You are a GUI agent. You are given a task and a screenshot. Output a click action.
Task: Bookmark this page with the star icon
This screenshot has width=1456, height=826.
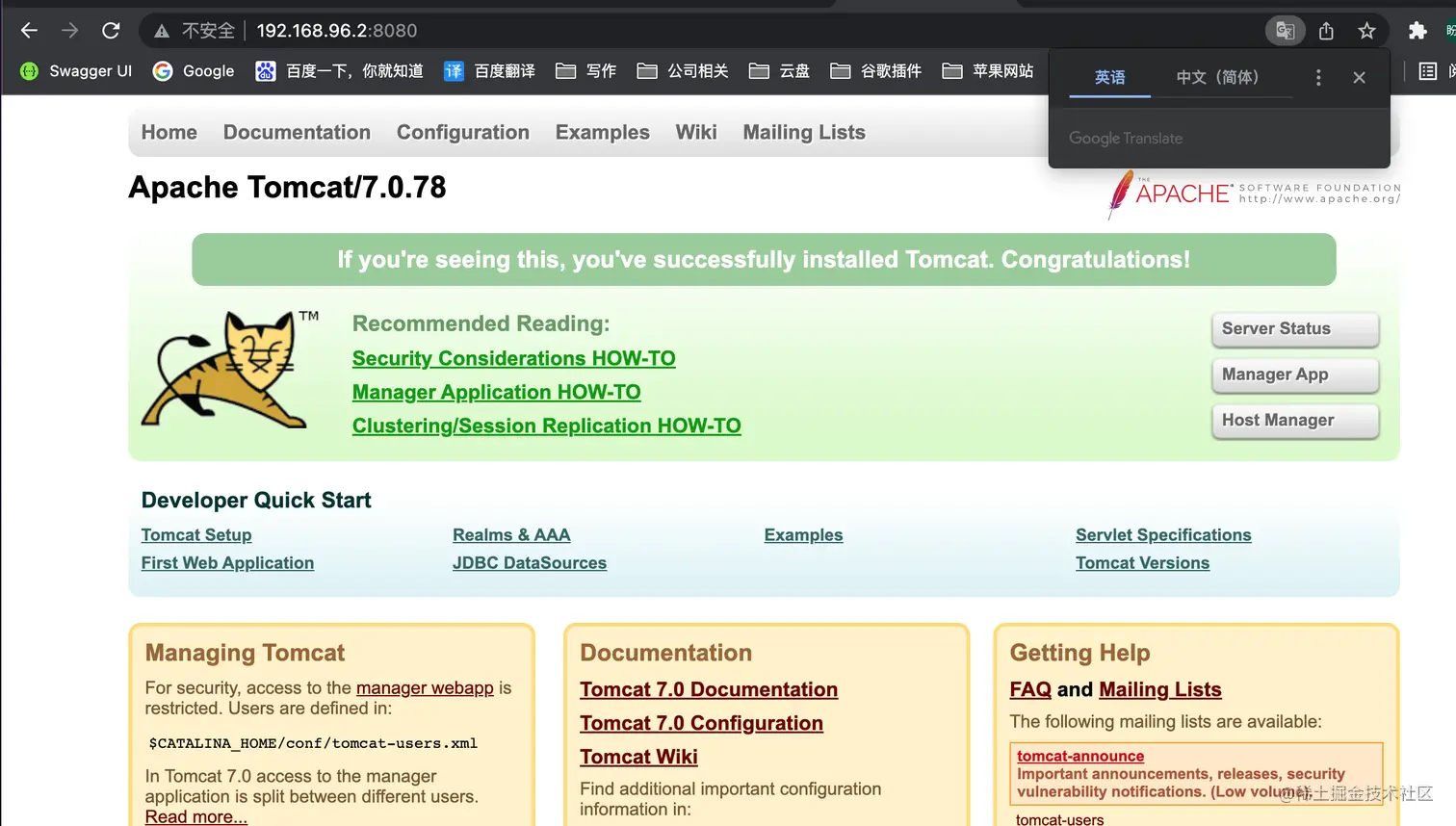coord(1366,31)
